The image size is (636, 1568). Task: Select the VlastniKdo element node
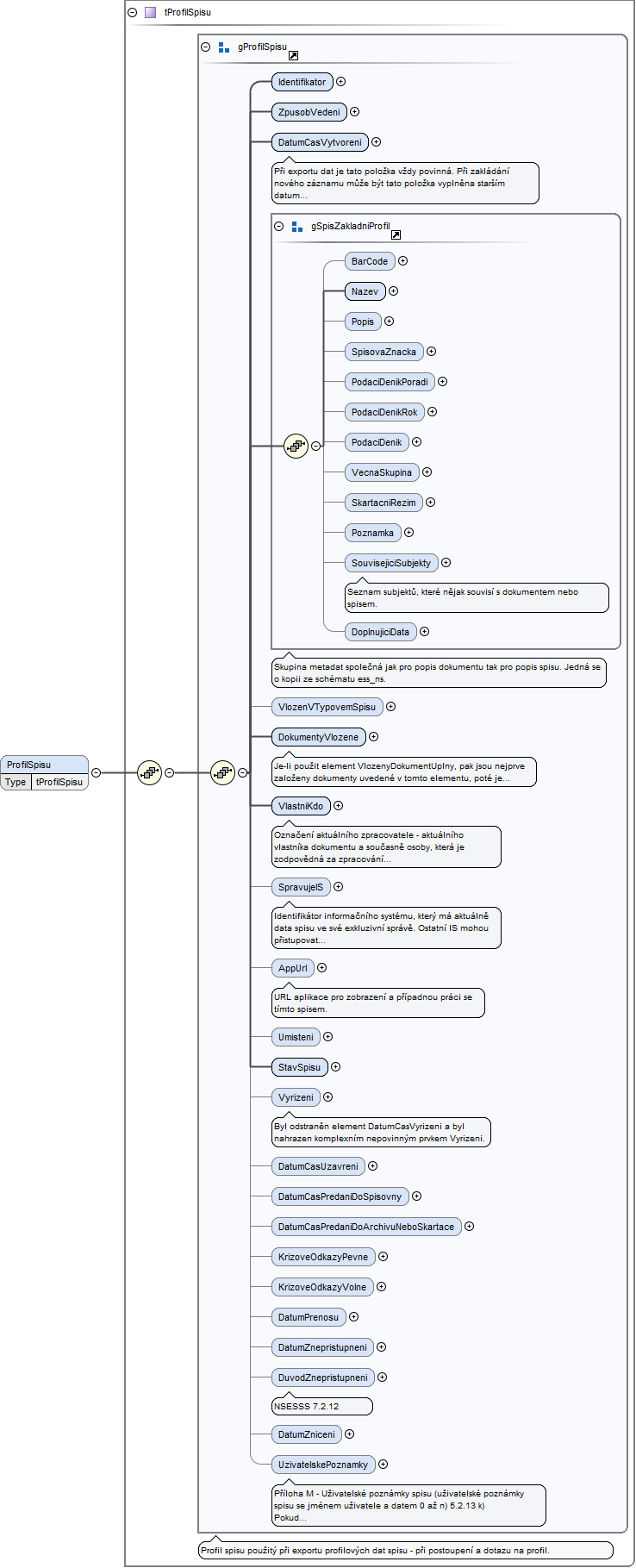301,806
